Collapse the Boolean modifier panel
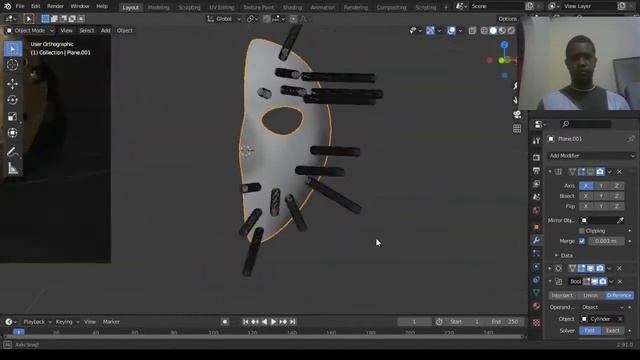The image size is (640, 360). [x=550, y=282]
